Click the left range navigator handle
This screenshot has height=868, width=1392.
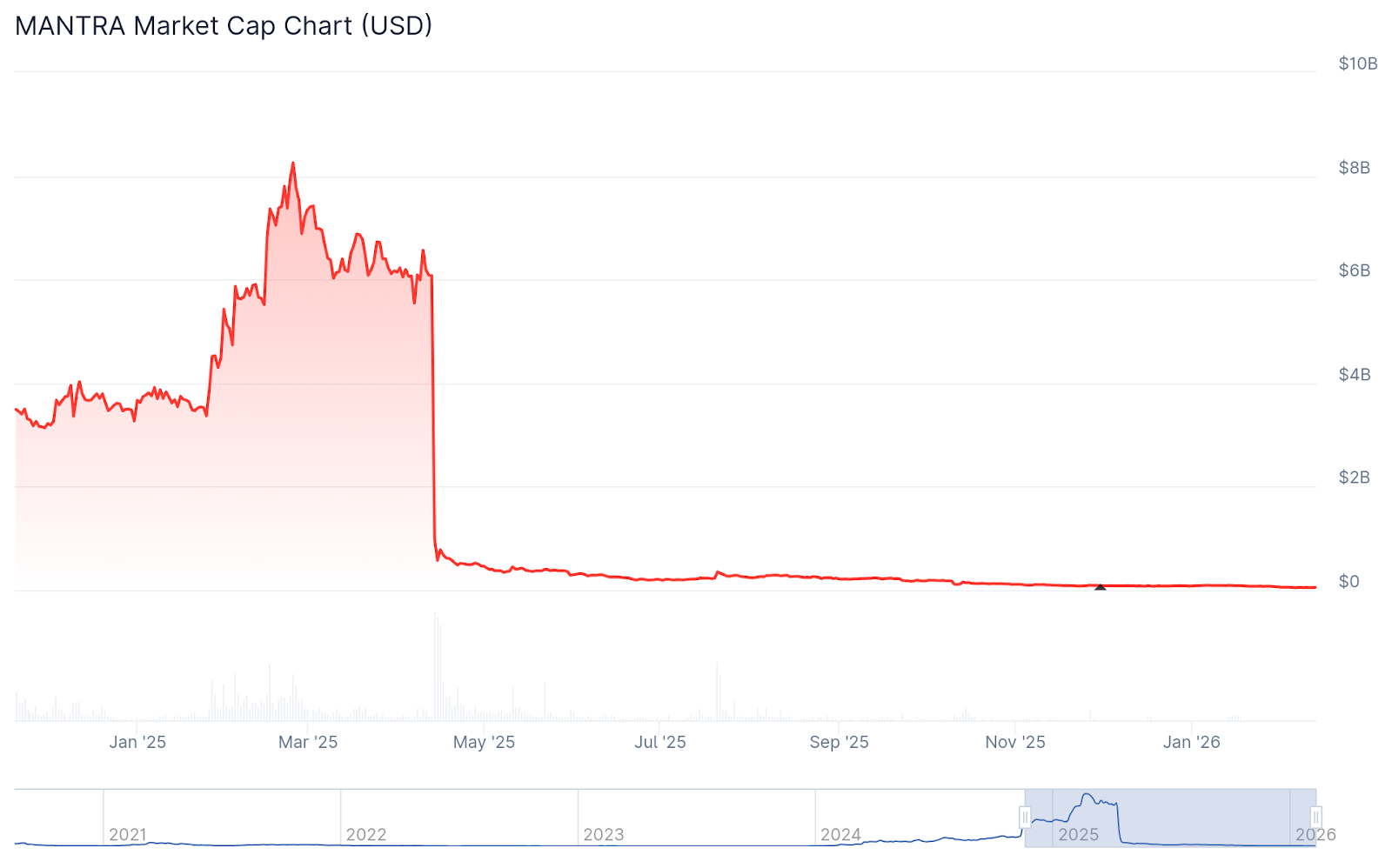pos(1025,818)
